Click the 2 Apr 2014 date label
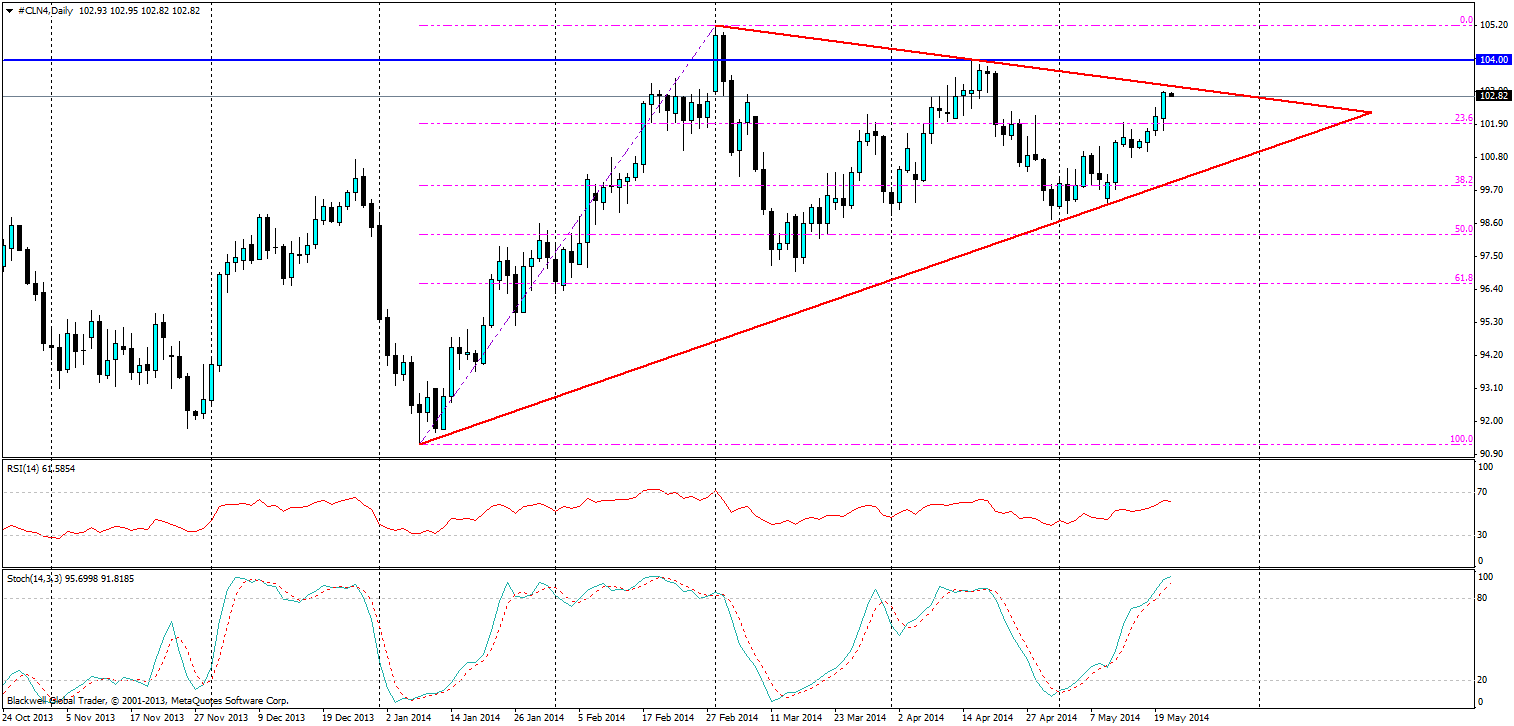Screen dimensions: 1514x726 coord(921,718)
